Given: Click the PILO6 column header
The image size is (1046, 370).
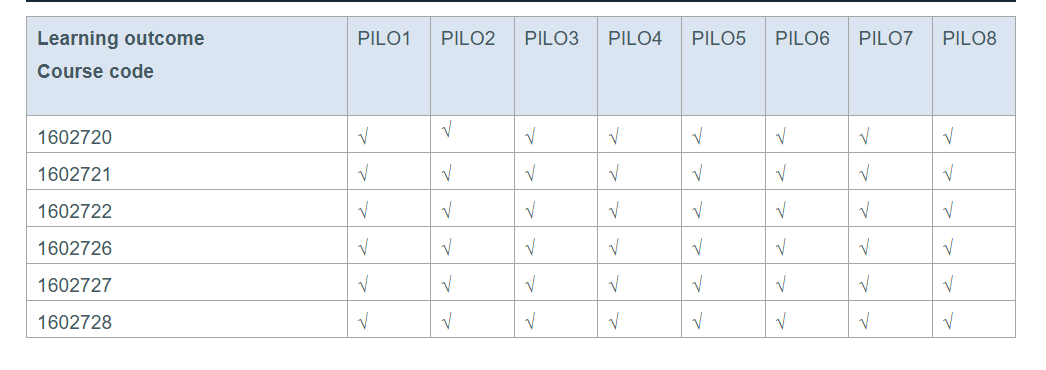Looking at the screenshot, I should [x=803, y=39].
